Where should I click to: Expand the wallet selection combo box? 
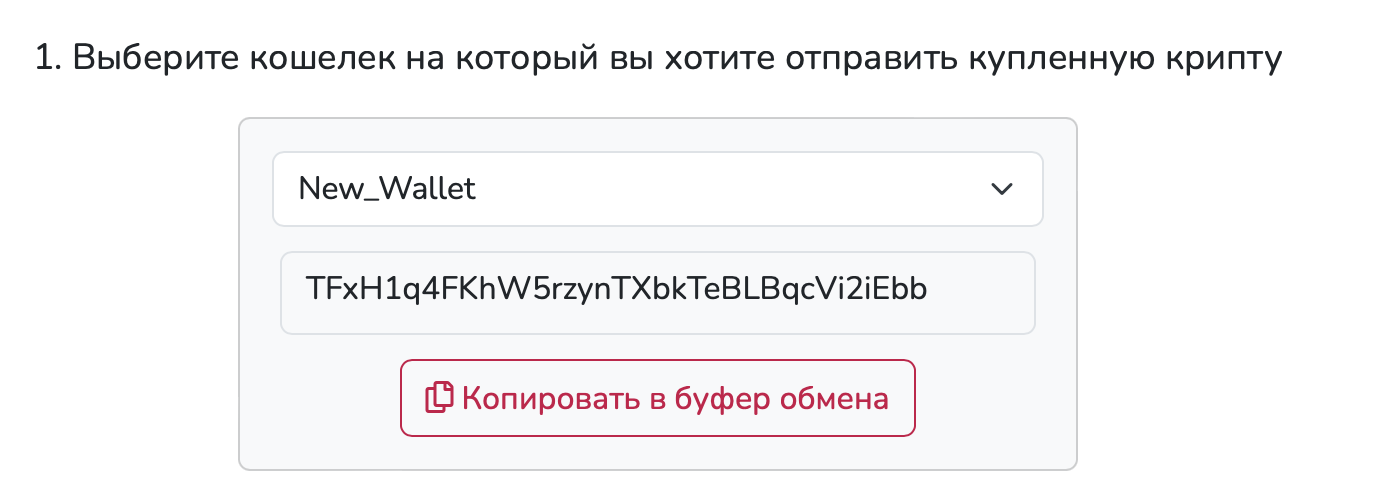[657, 189]
